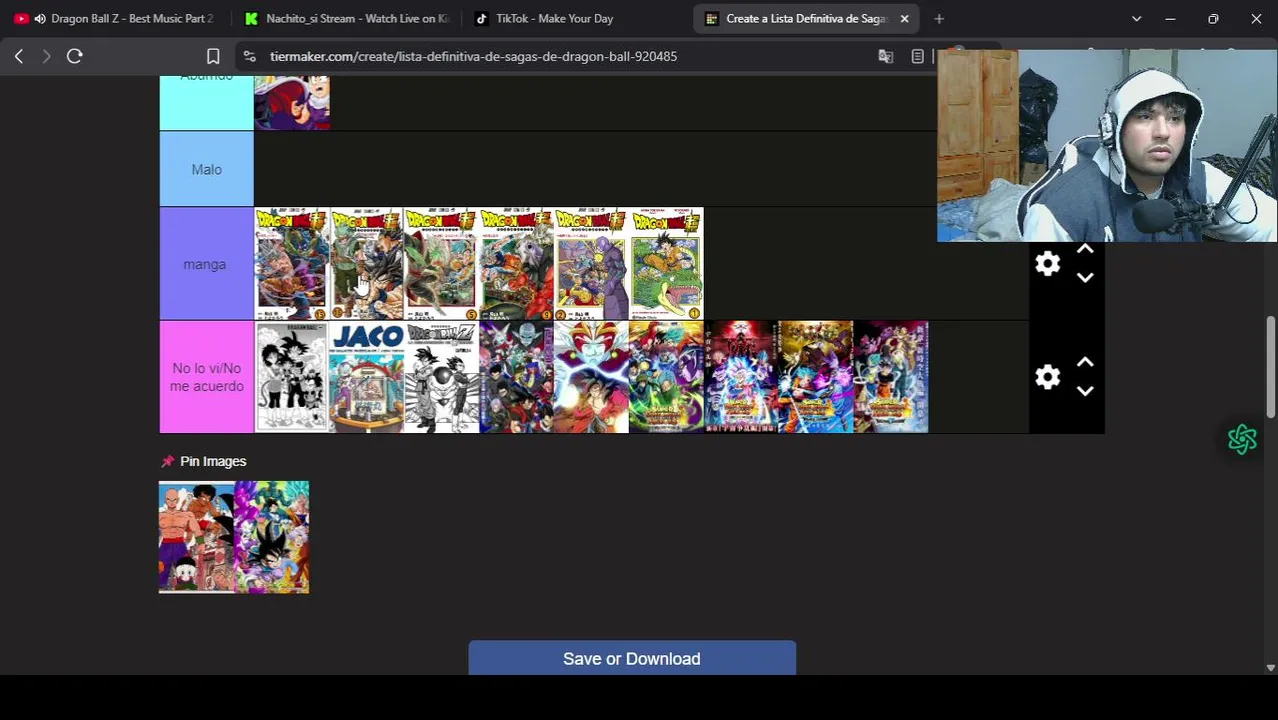
Task: Click the Pin Images label
Action: [x=213, y=461]
